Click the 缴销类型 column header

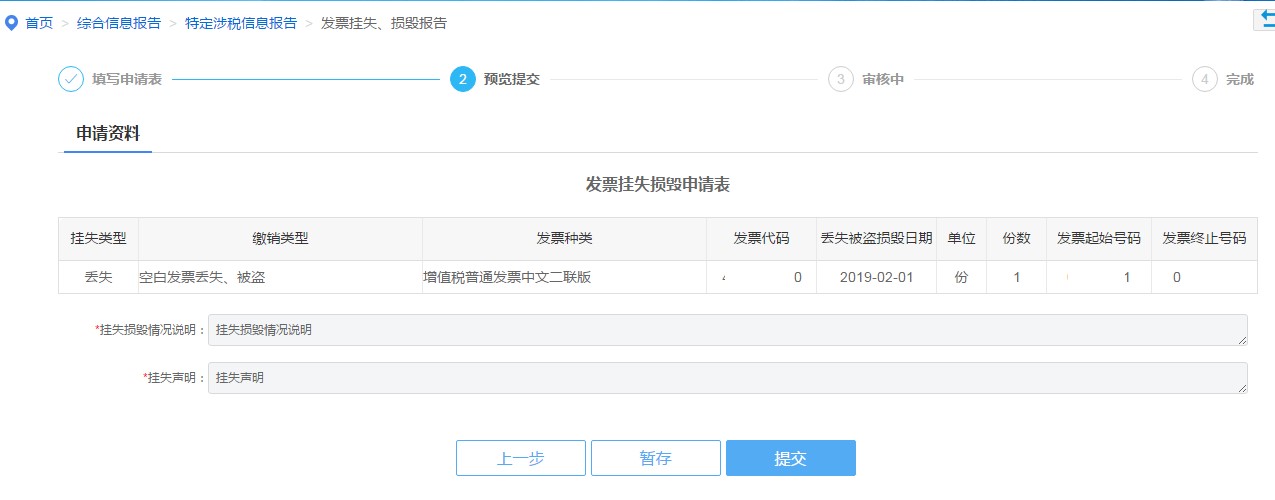pyautogui.click(x=280, y=239)
